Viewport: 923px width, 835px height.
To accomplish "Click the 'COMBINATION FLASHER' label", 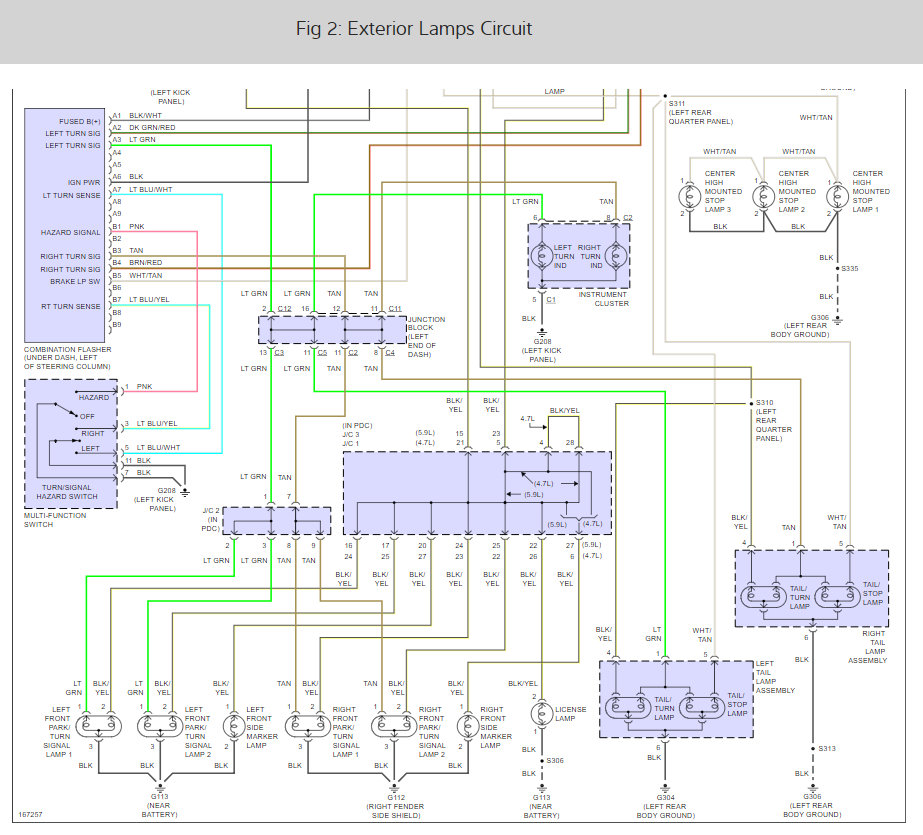I will point(67,350).
